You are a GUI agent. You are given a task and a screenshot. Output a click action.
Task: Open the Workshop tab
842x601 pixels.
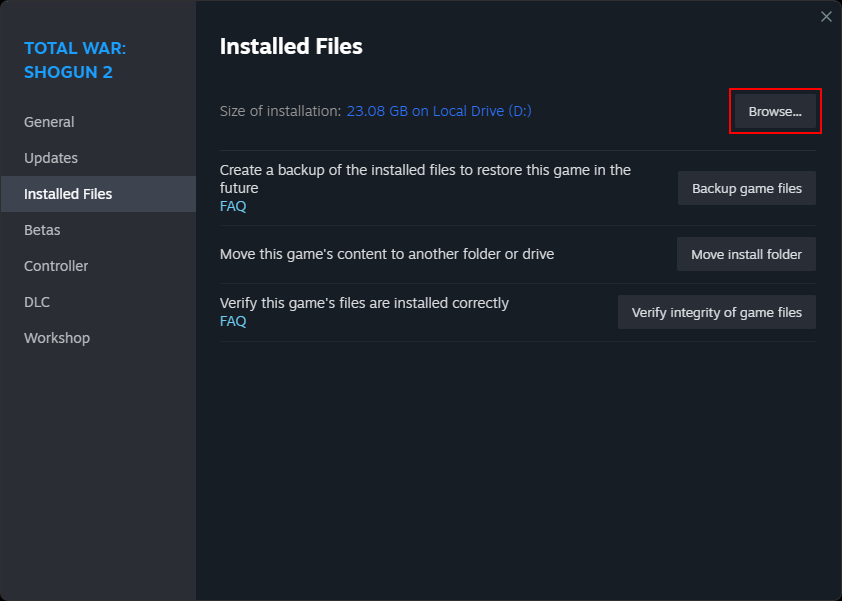click(57, 338)
